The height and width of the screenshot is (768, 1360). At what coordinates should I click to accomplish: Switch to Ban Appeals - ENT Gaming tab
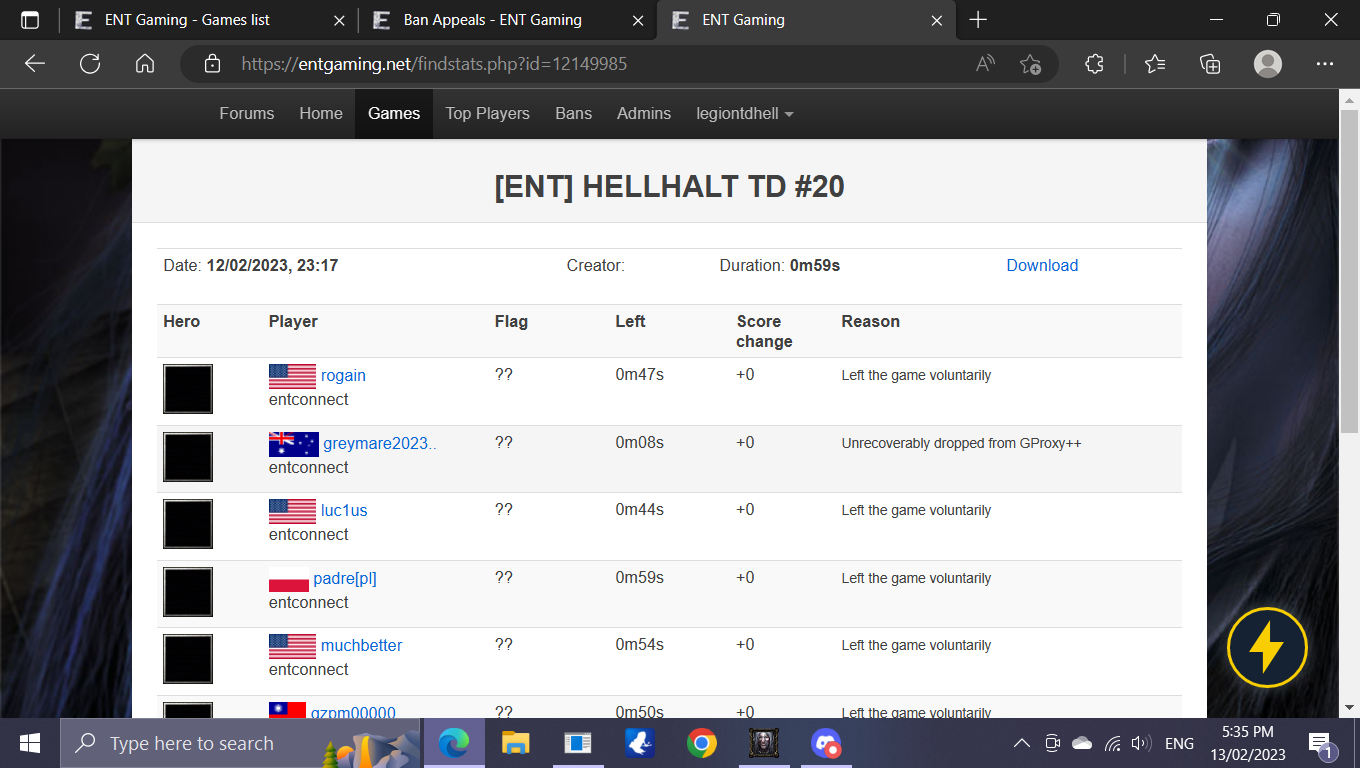coord(492,20)
